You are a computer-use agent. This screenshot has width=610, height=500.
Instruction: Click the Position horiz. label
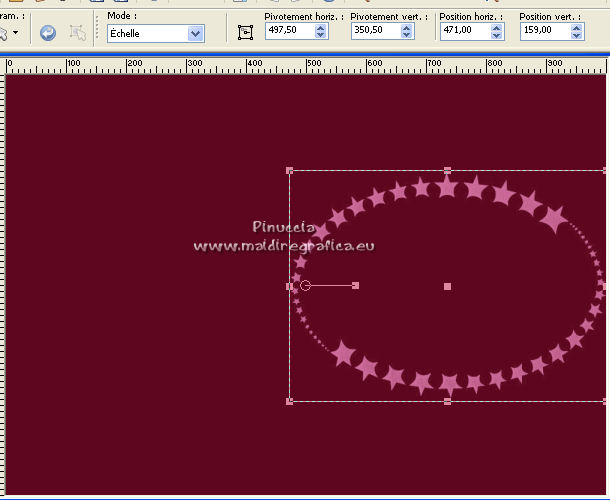(471, 17)
